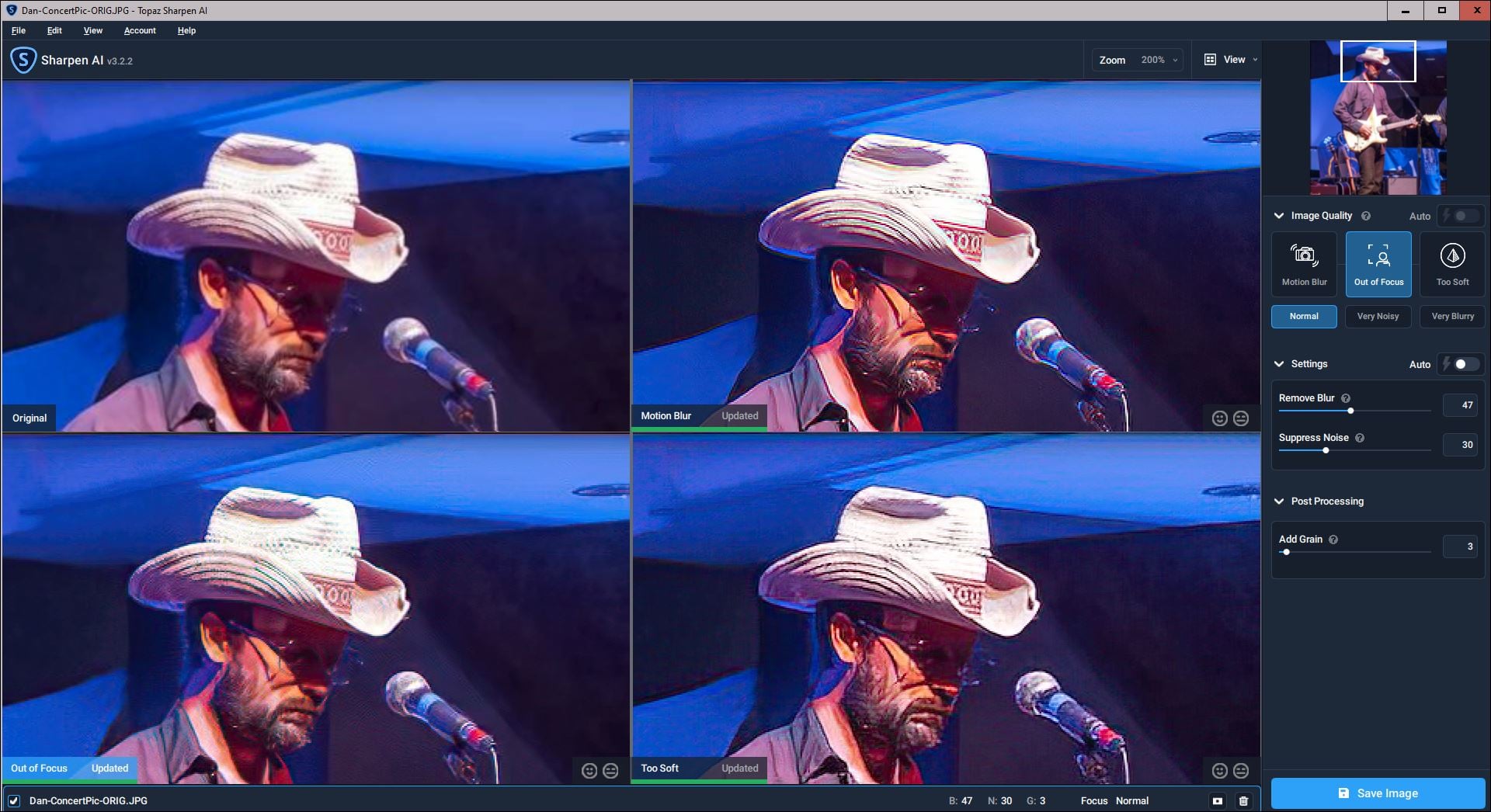Click the Save Image button
The height and width of the screenshot is (812, 1491).
(x=1378, y=793)
